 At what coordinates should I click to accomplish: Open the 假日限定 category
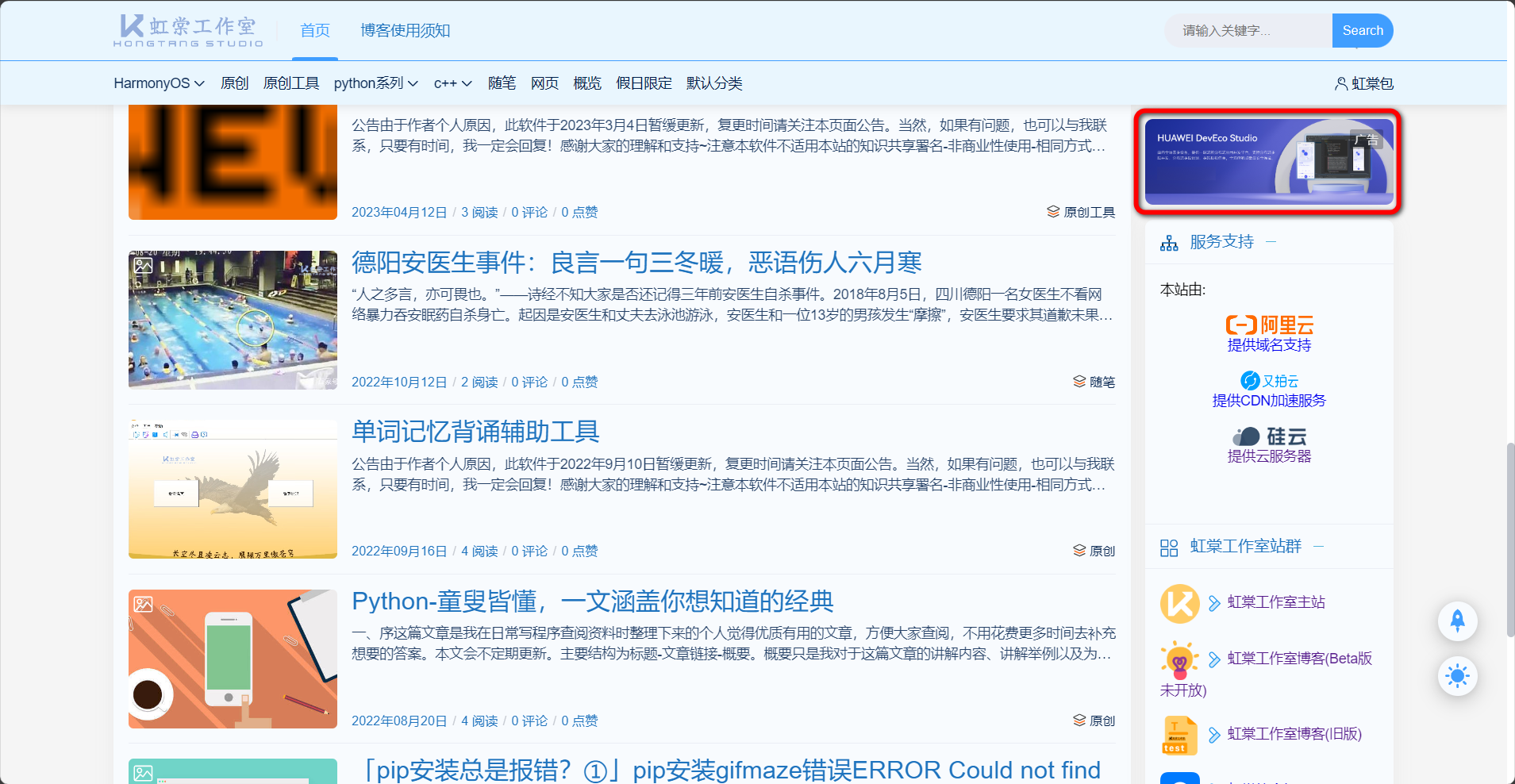[x=644, y=83]
